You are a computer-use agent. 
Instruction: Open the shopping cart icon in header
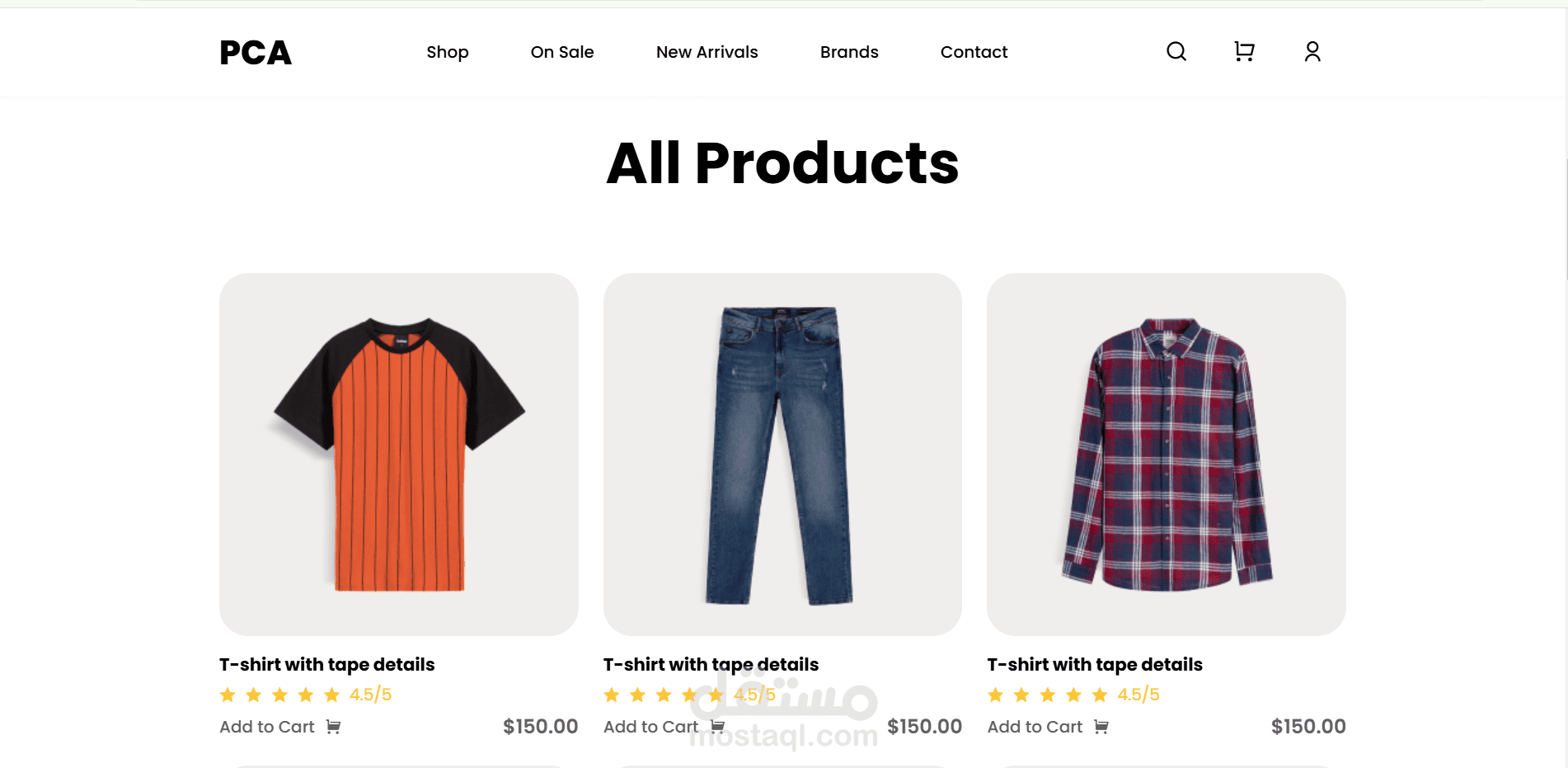(1244, 52)
